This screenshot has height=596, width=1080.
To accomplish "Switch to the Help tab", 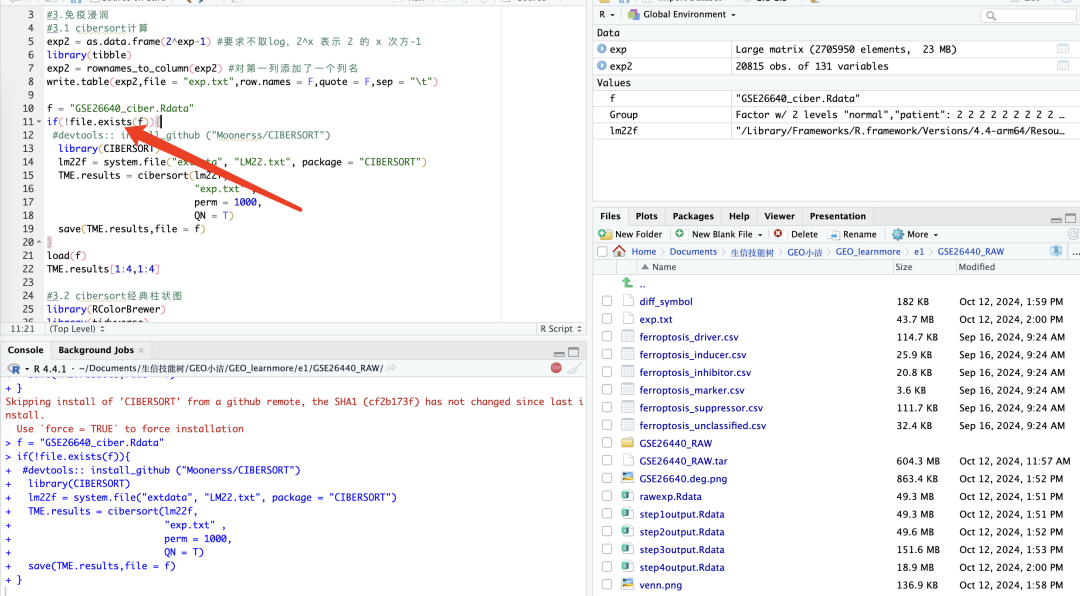I will point(739,216).
